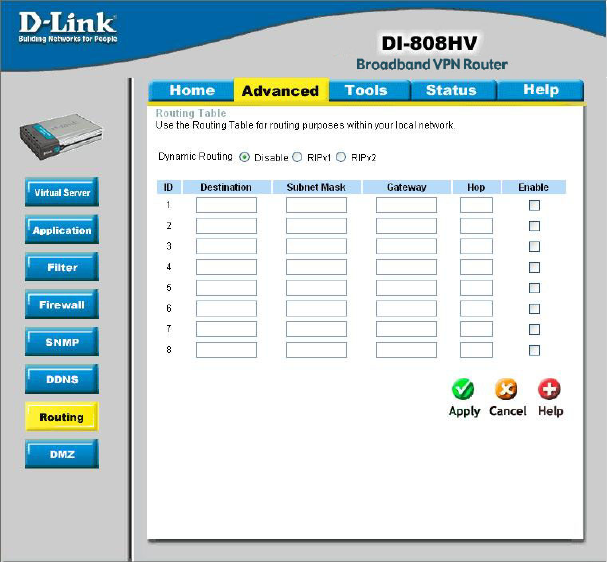This screenshot has width=607, height=562.
Task: Open the Help tab
Action: tap(540, 91)
